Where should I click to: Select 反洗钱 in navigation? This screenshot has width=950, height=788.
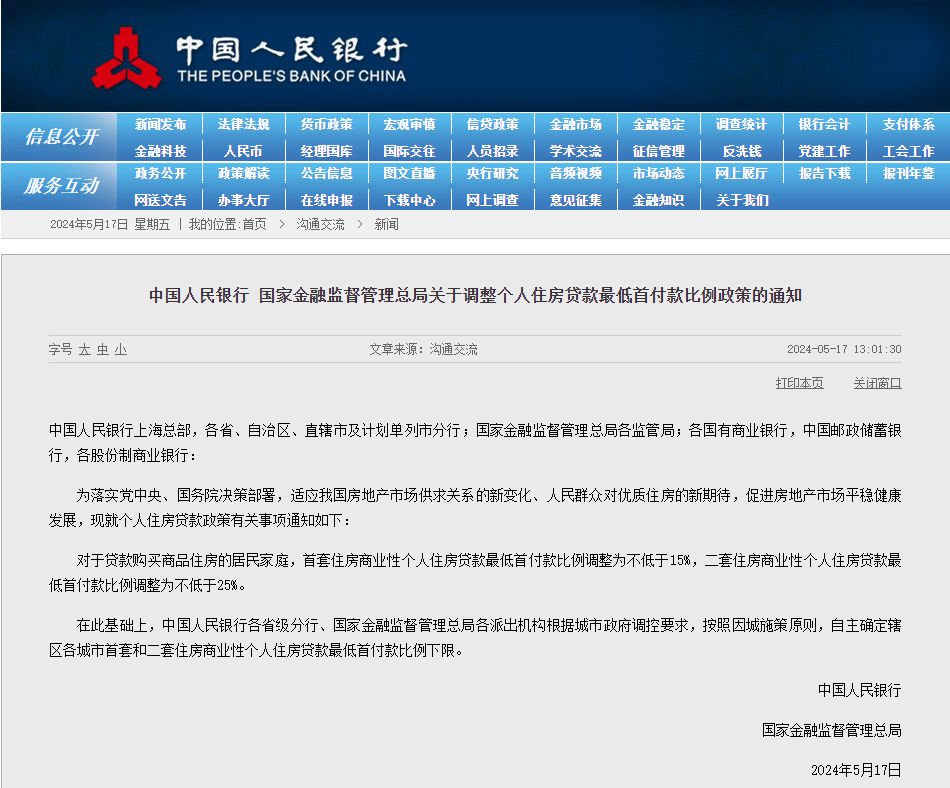pyautogui.click(x=742, y=151)
